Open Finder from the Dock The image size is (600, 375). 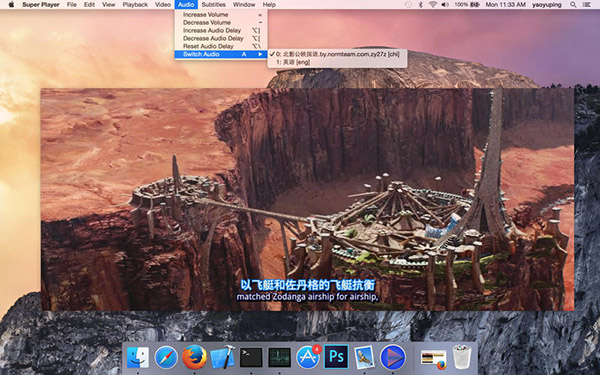[138, 357]
